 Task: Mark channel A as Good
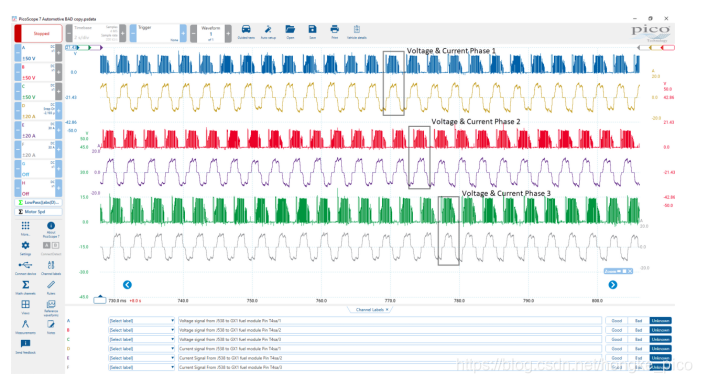pyautogui.click(x=616, y=321)
